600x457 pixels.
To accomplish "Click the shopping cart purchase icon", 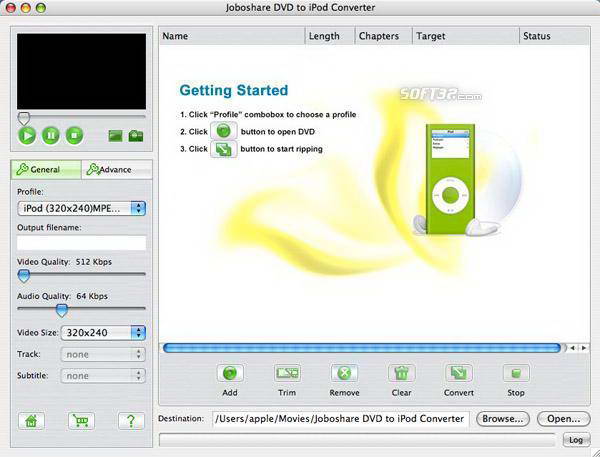I will tap(81, 421).
